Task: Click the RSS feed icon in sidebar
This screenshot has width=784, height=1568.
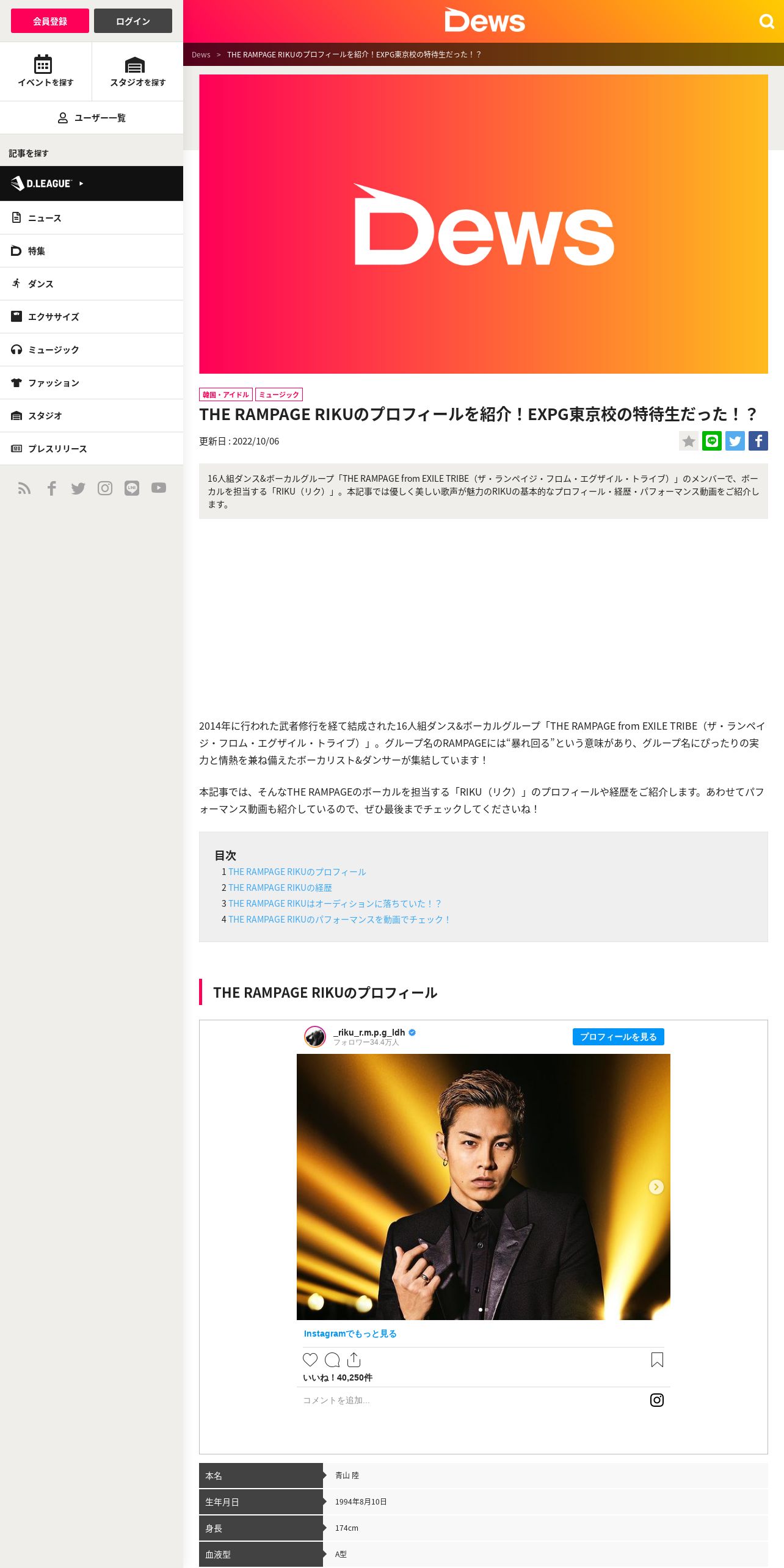Action: click(24, 488)
